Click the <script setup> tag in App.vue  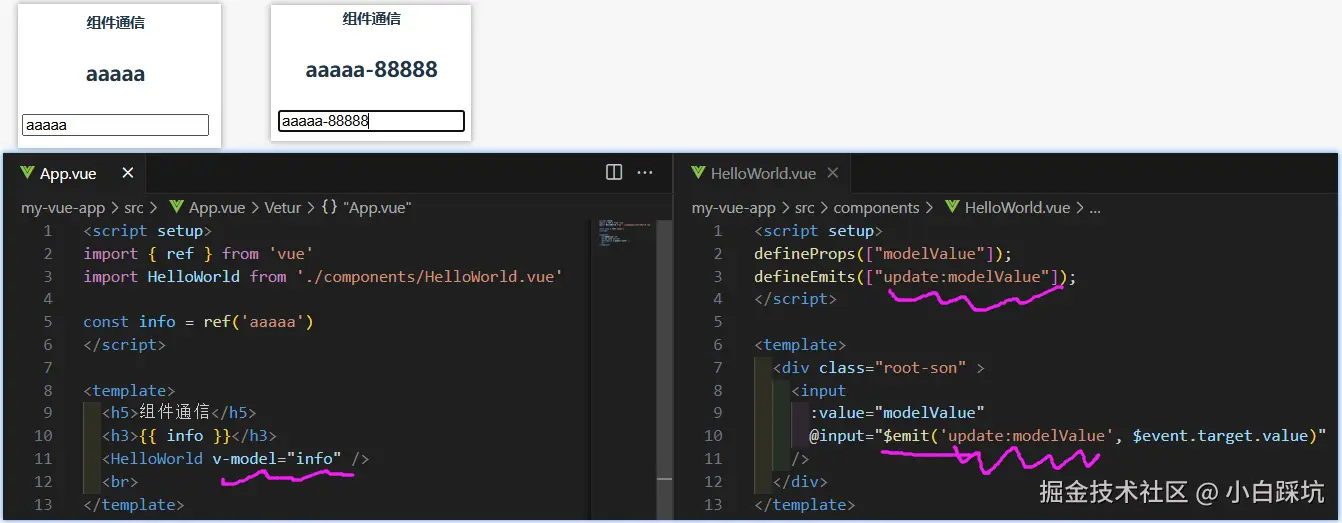[x=148, y=231]
